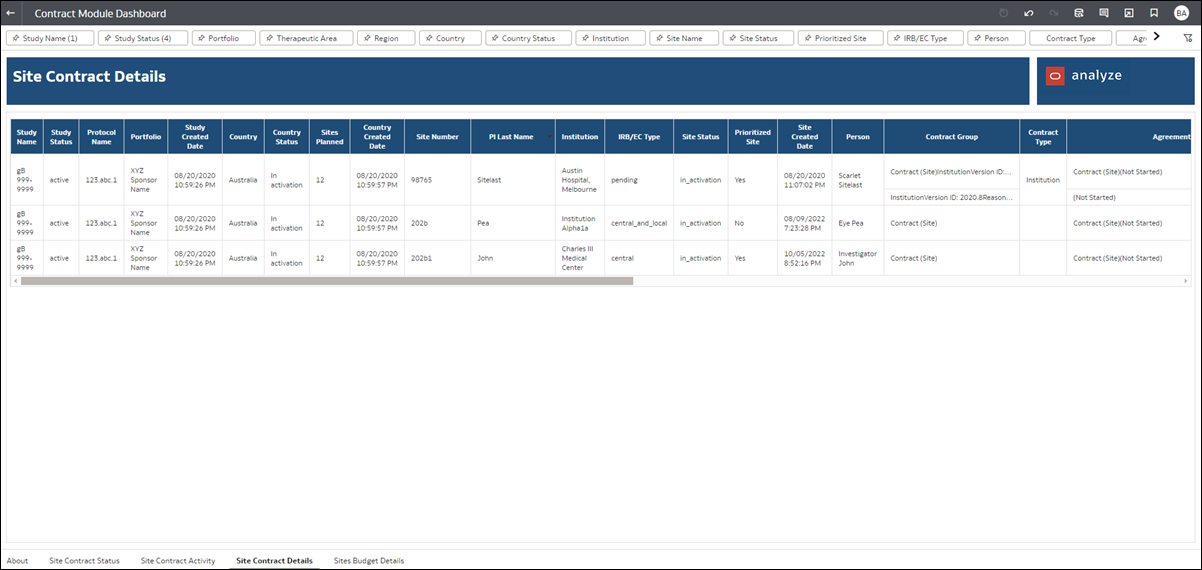This screenshot has width=1202, height=570.
Task: Click institution Charles III Medical Center
Action: (579, 258)
